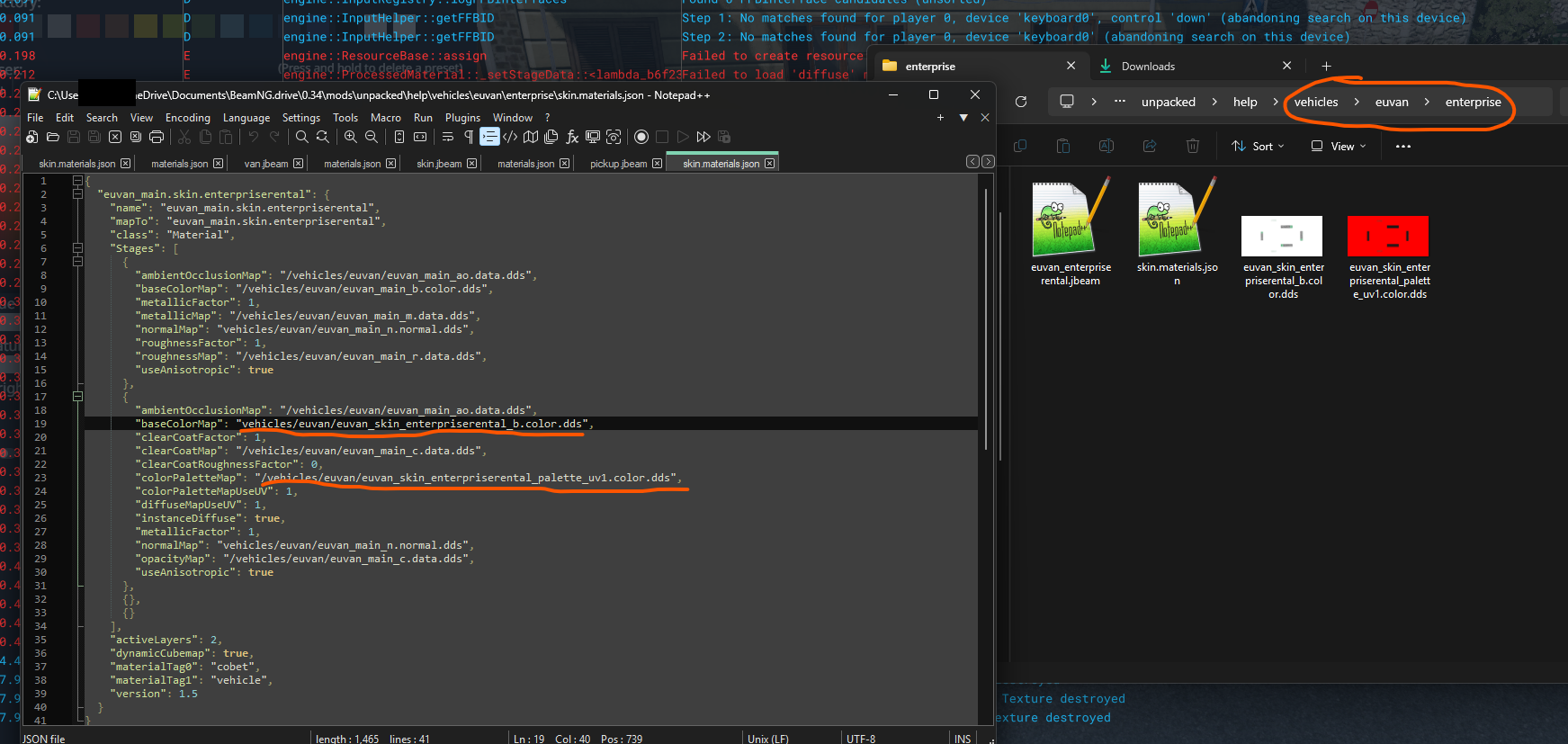Click the vehicles breadcrumb in address bar
Screen dimensions: 1568x744
(1316, 102)
